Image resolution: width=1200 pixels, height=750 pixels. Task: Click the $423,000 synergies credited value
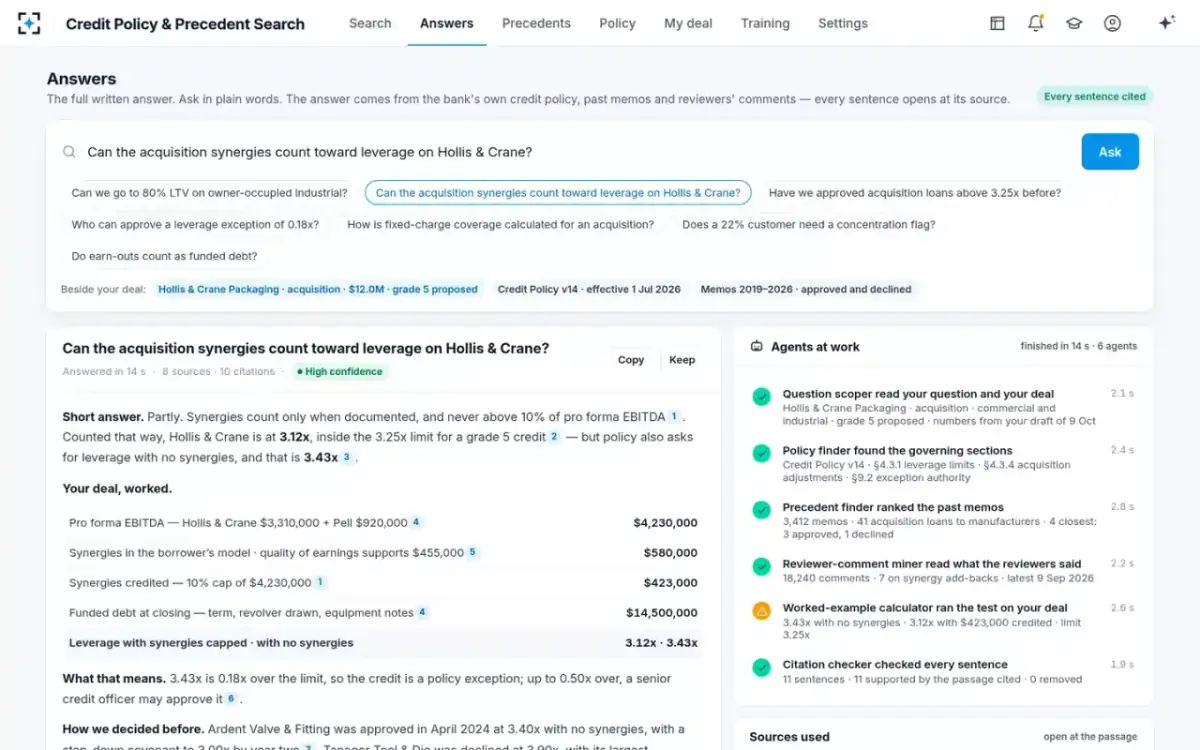(x=671, y=582)
